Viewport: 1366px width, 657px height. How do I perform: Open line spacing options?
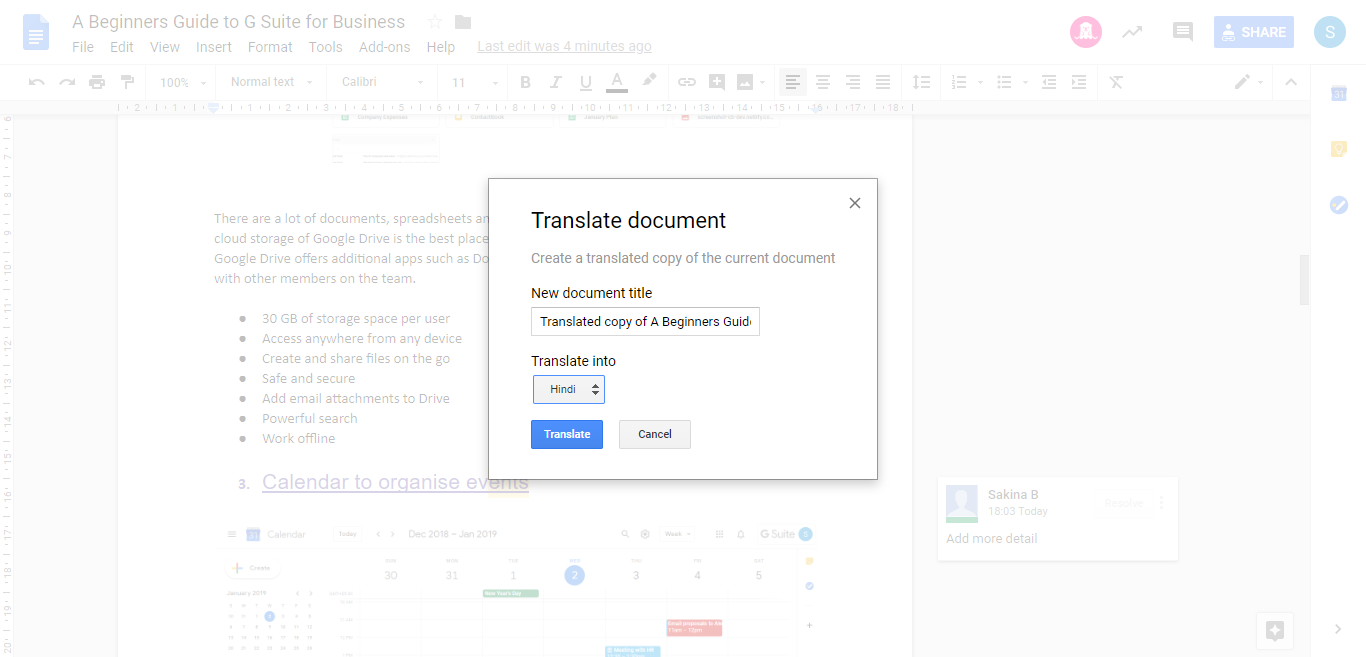(x=921, y=82)
